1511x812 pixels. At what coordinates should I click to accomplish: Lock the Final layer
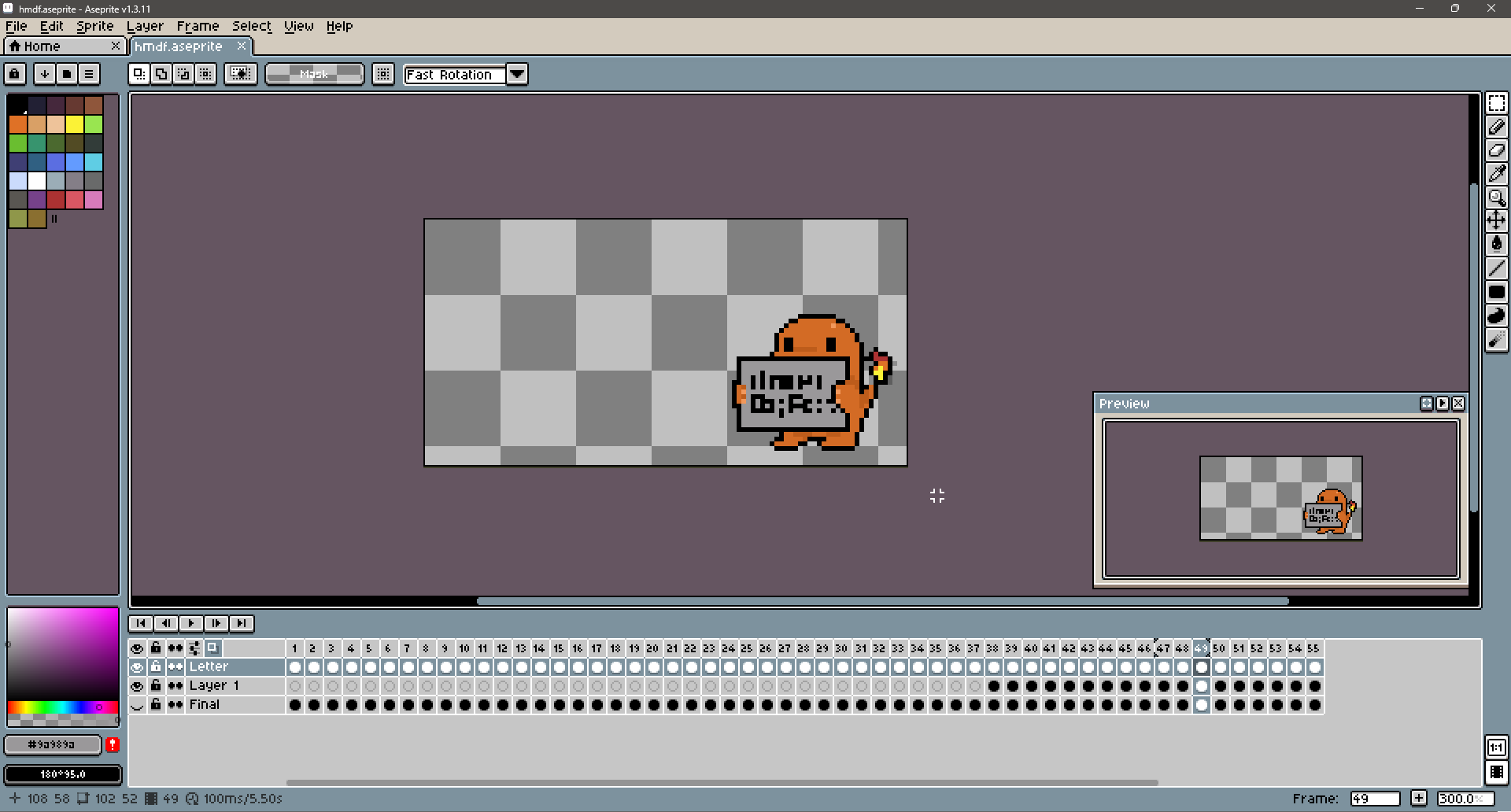156,705
